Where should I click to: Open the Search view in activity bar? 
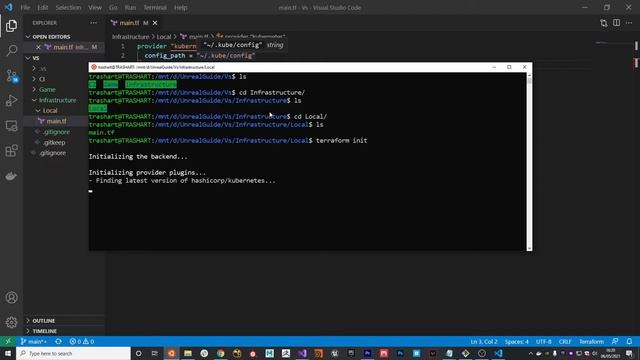coord(11,51)
